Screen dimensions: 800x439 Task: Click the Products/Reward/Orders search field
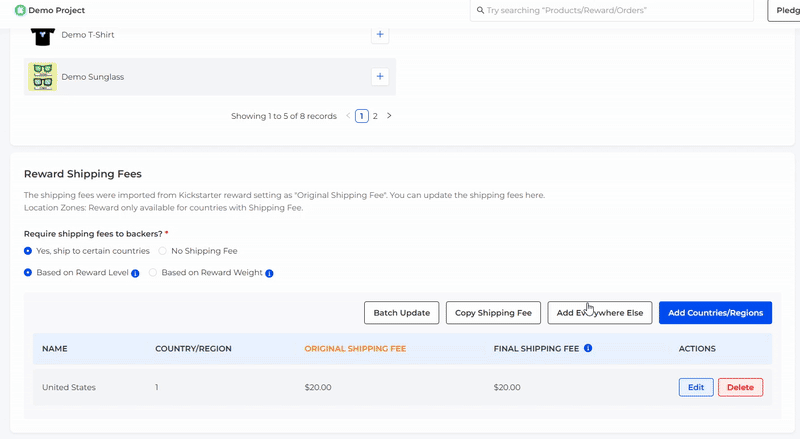click(615, 10)
